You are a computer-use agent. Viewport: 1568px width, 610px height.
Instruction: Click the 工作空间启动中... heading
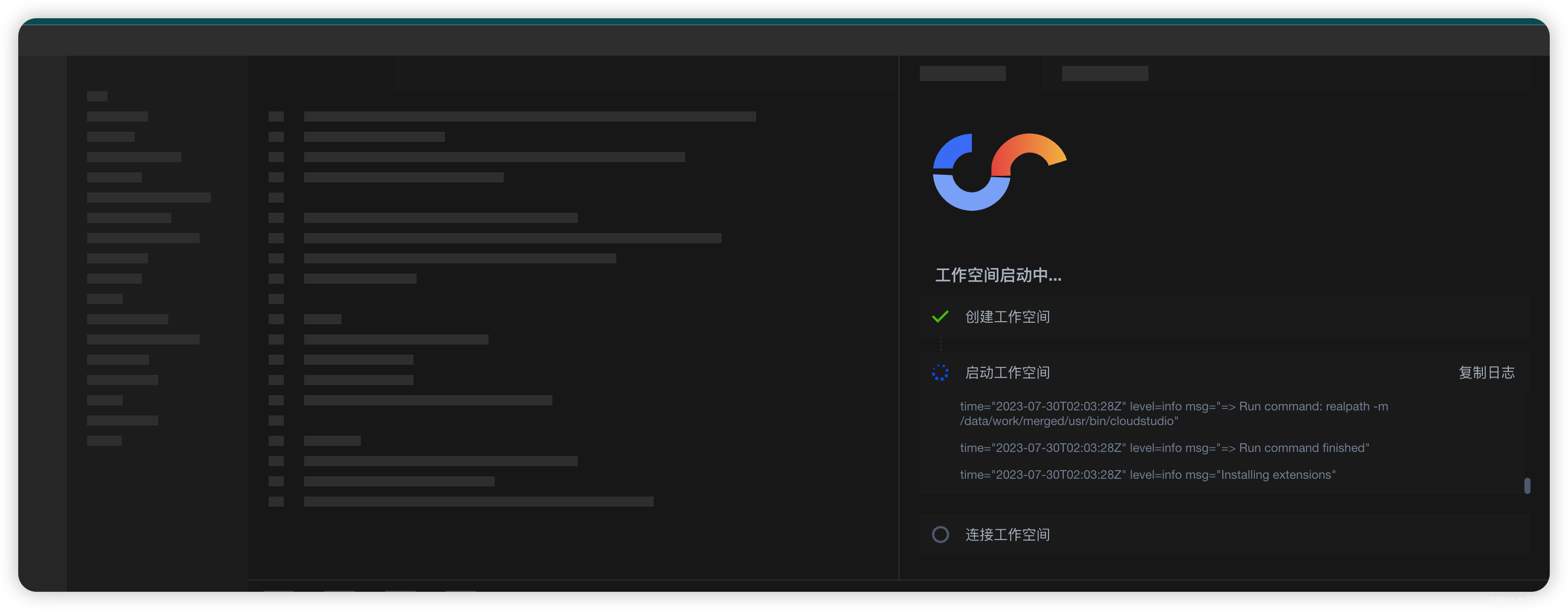point(998,275)
